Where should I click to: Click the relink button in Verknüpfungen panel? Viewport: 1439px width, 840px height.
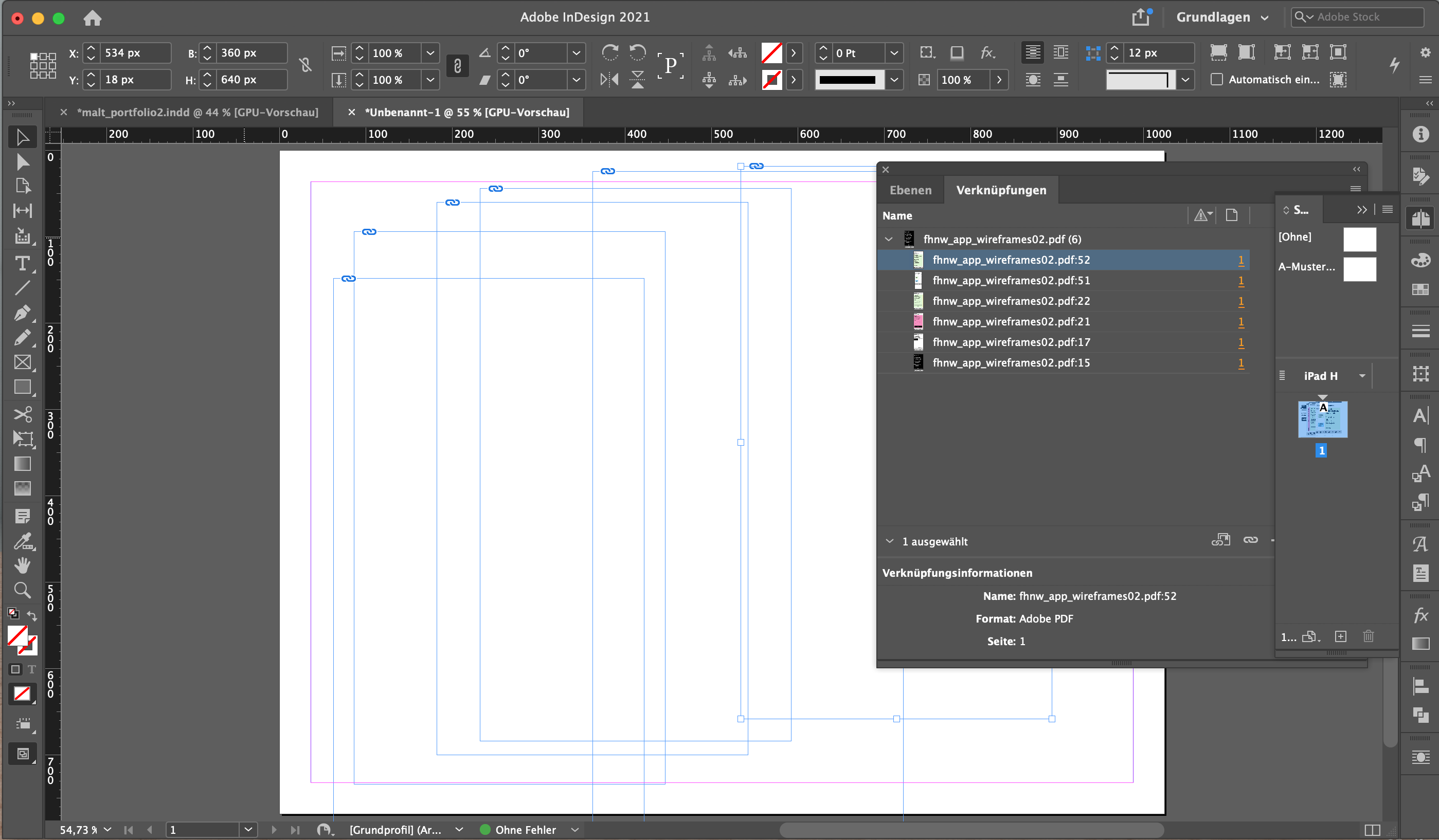pyautogui.click(x=1222, y=540)
